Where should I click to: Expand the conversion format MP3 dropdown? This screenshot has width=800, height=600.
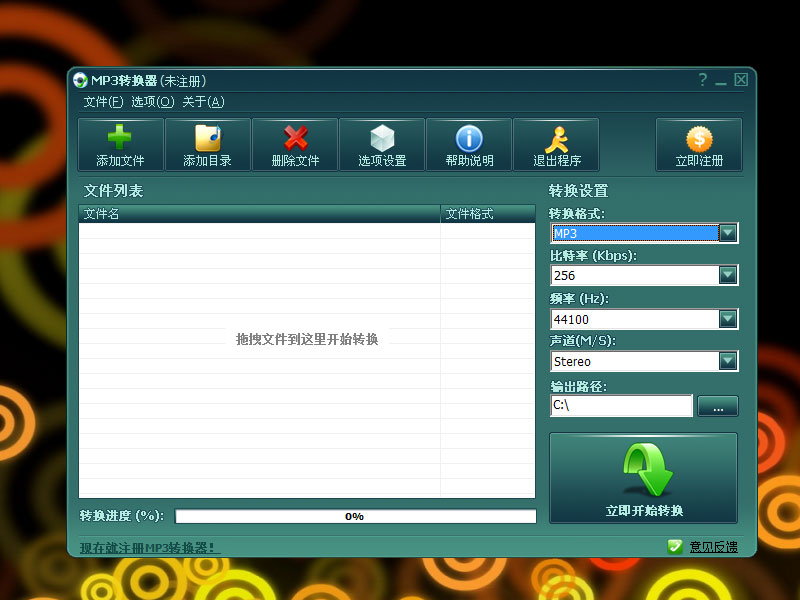(x=728, y=233)
